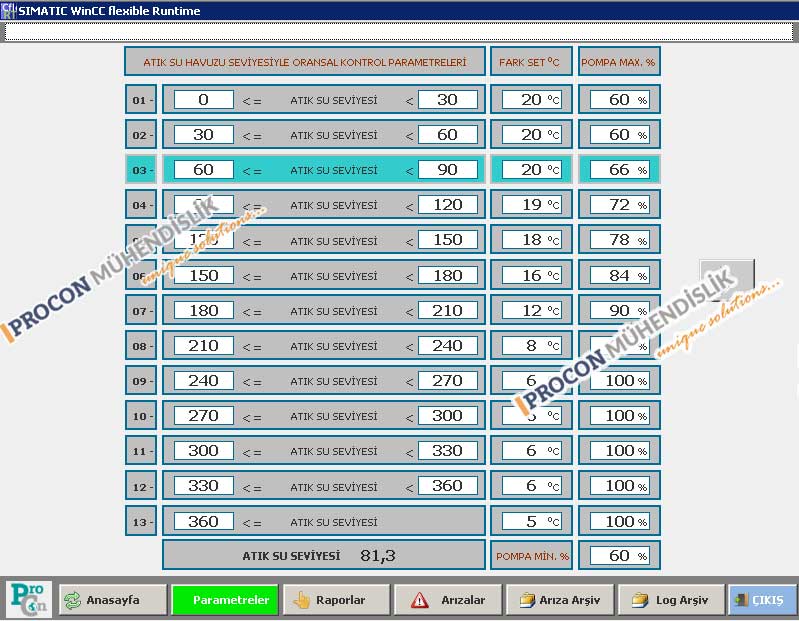
Task: Edit Fark Set value 18 °C
Action: (x=531, y=240)
